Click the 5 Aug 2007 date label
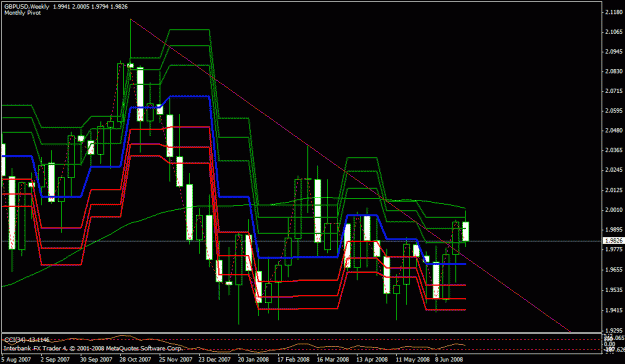 pyautogui.click(x=16, y=359)
